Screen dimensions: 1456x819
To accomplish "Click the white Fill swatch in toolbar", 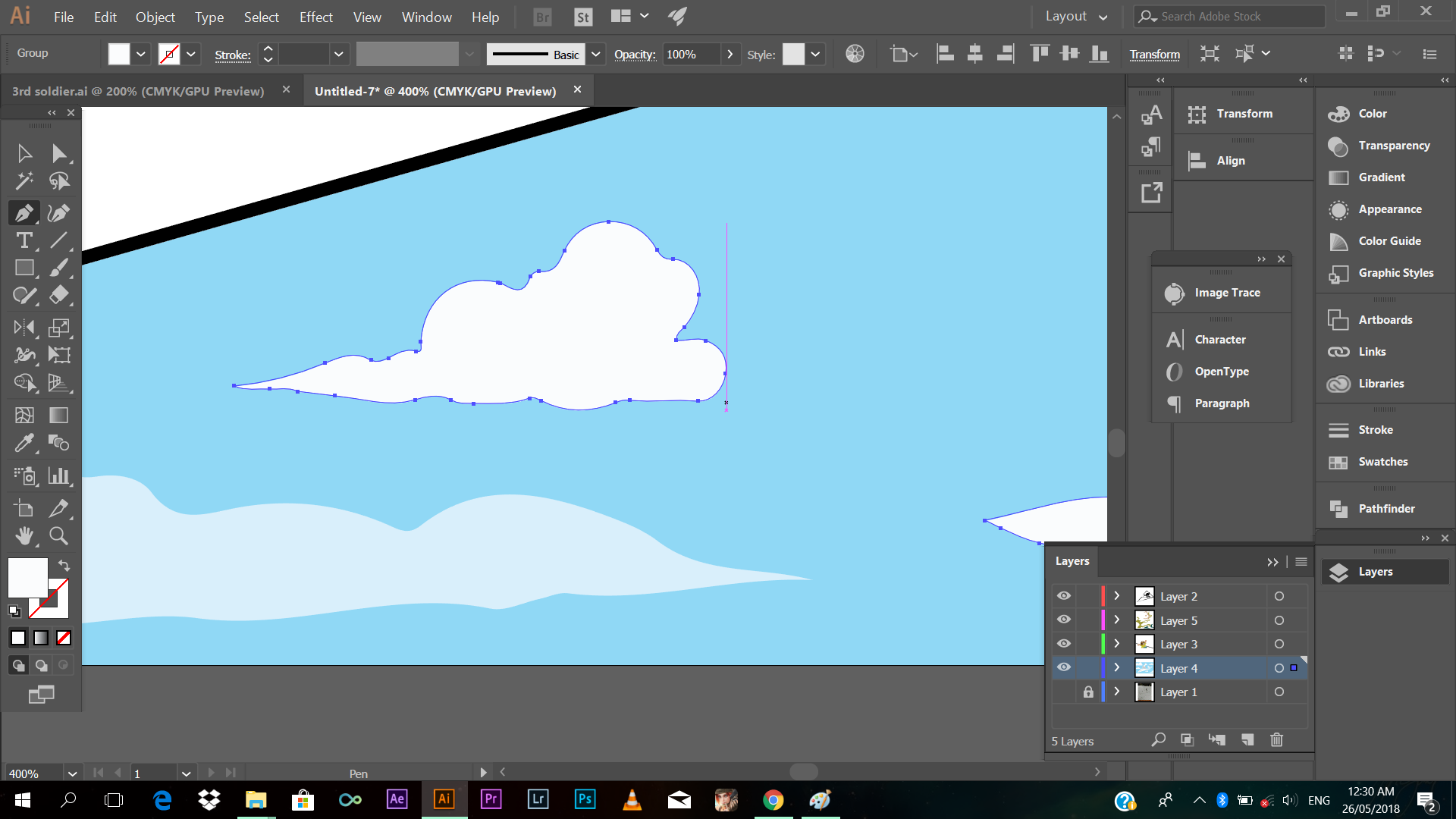I will (x=27, y=578).
